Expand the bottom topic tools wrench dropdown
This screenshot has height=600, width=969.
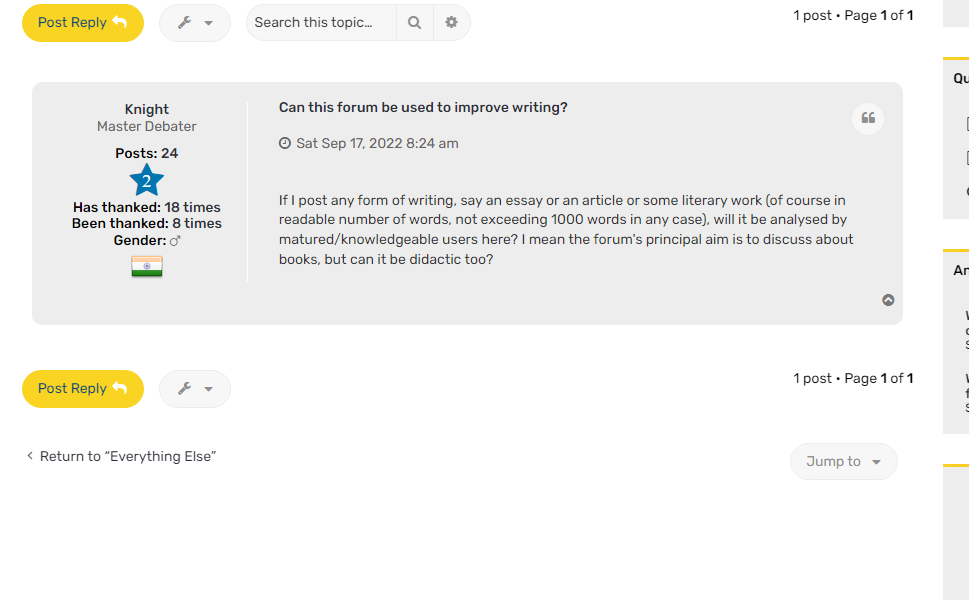pyautogui.click(x=195, y=389)
